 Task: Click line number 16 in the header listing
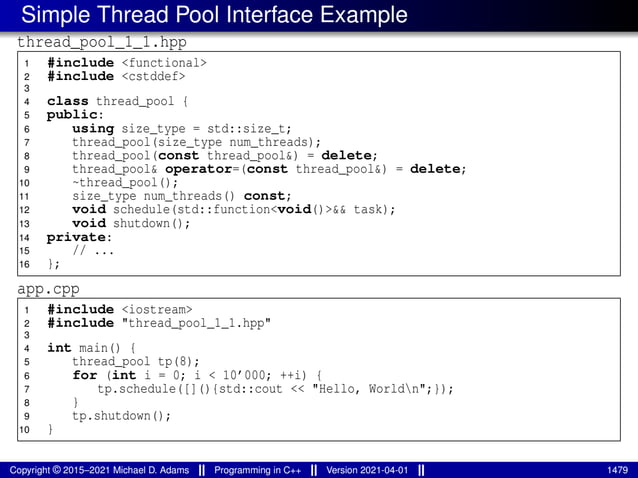click(x=24, y=264)
